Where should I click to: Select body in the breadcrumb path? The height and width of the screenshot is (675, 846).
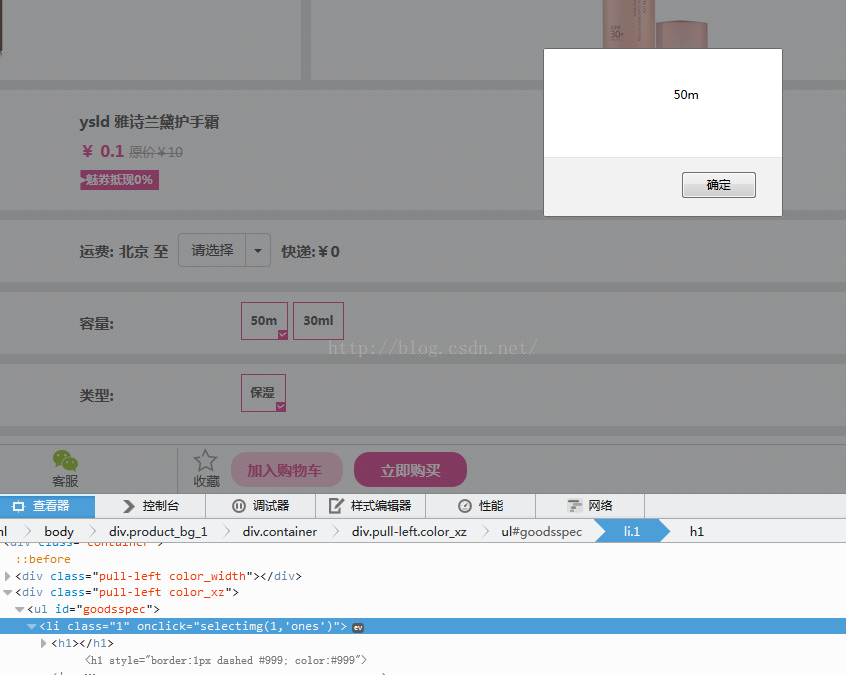pyautogui.click(x=59, y=532)
